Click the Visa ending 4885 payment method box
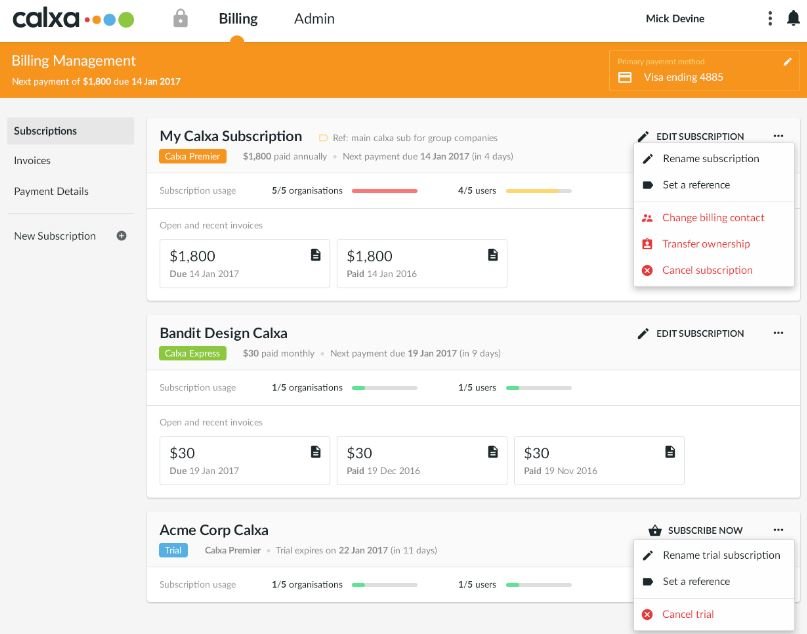 tap(704, 71)
